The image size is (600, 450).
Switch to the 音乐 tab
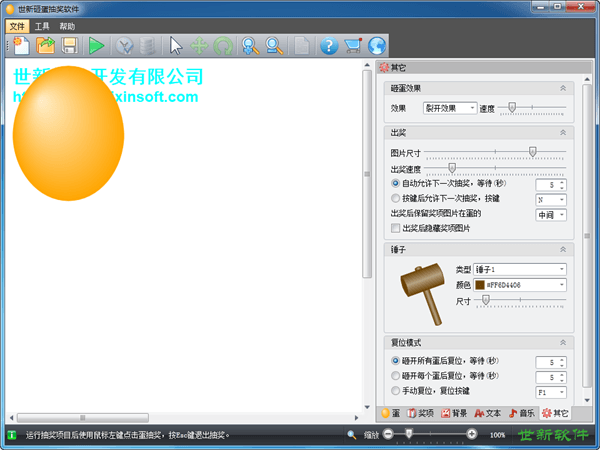(523, 413)
